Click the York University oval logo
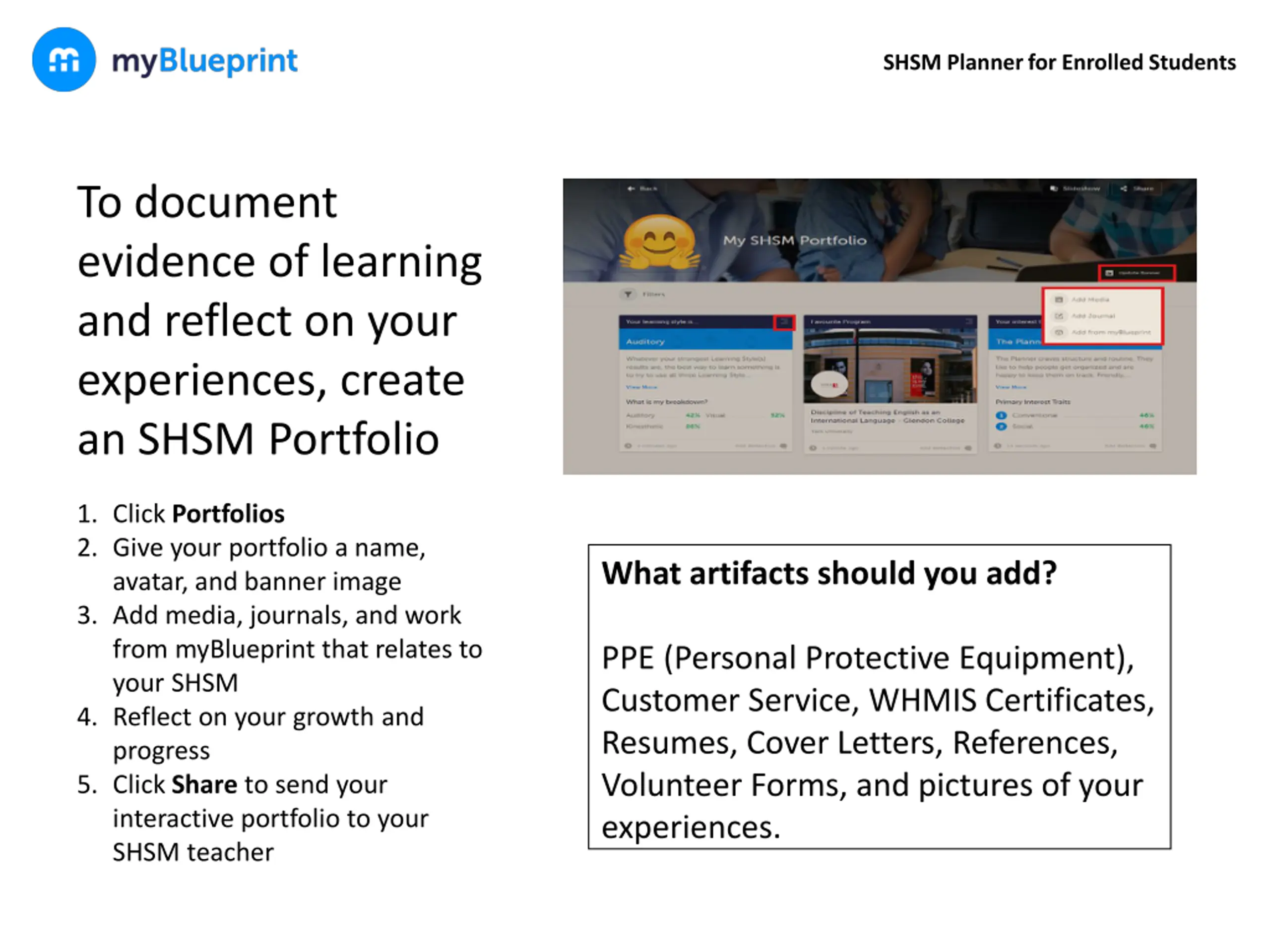This screenshot has height=952, width=1270. [x=829, y=385]
